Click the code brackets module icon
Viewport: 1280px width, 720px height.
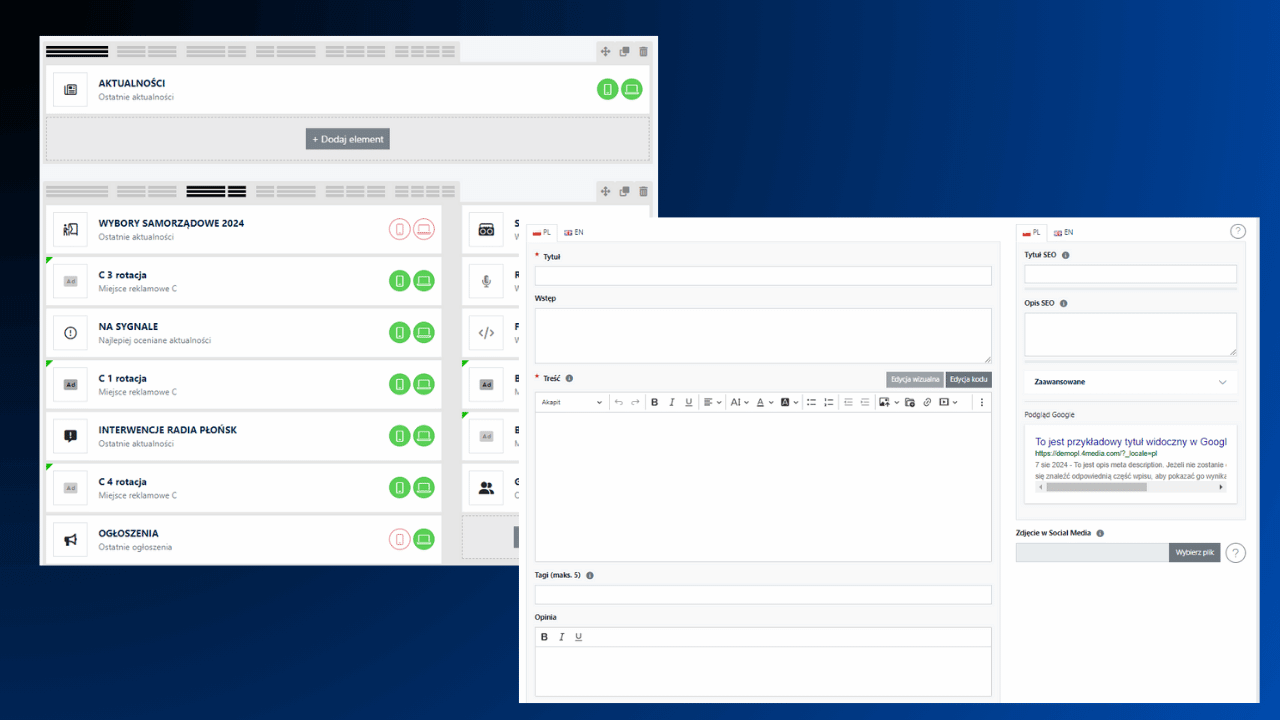pos(486,333)
